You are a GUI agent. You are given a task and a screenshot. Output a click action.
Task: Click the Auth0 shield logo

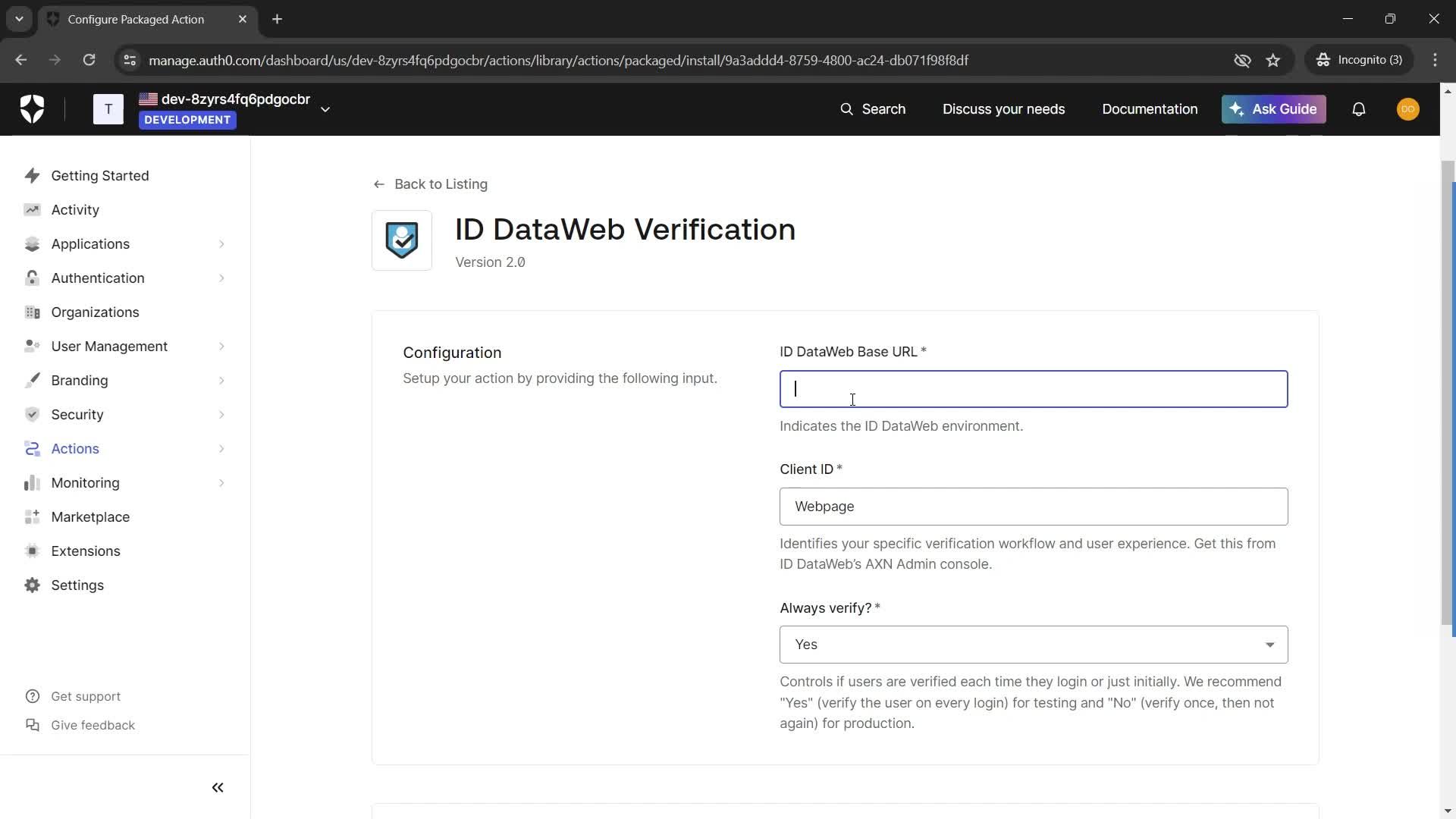[32, 109]
